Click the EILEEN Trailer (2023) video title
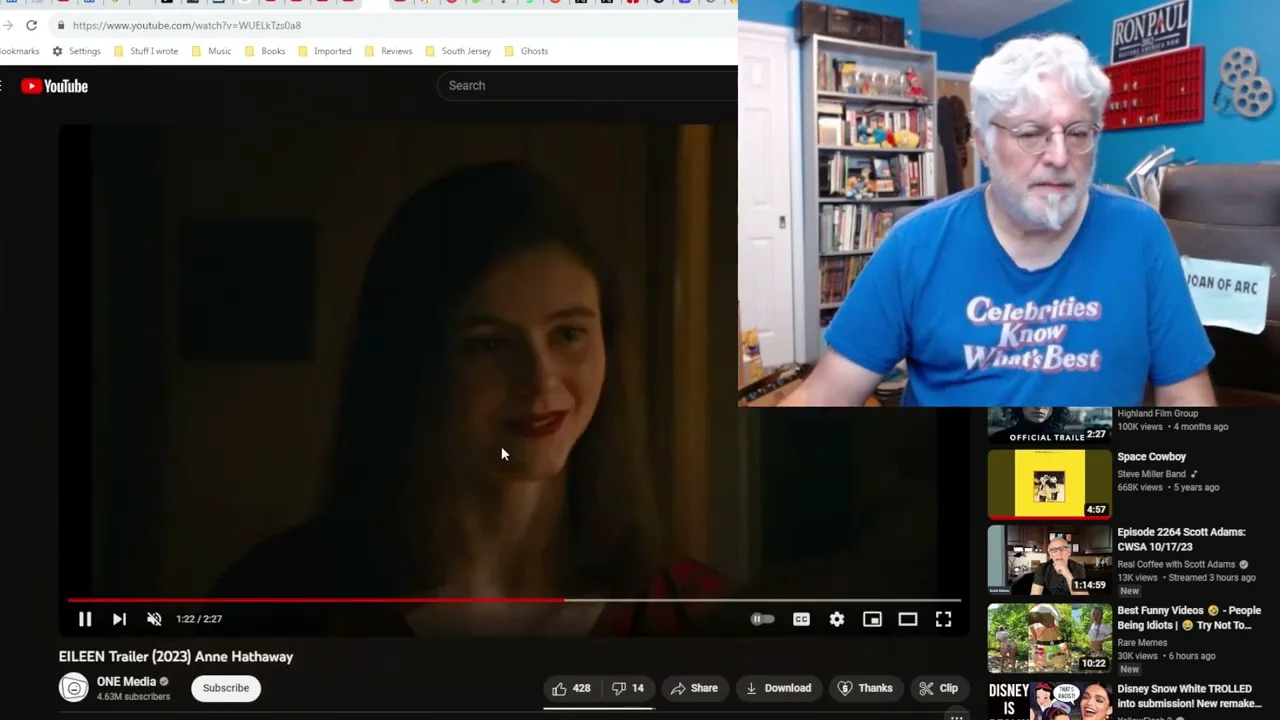The width and height of the screenshot is (1280, 720). pyautogui.click(x=176, y=657)
